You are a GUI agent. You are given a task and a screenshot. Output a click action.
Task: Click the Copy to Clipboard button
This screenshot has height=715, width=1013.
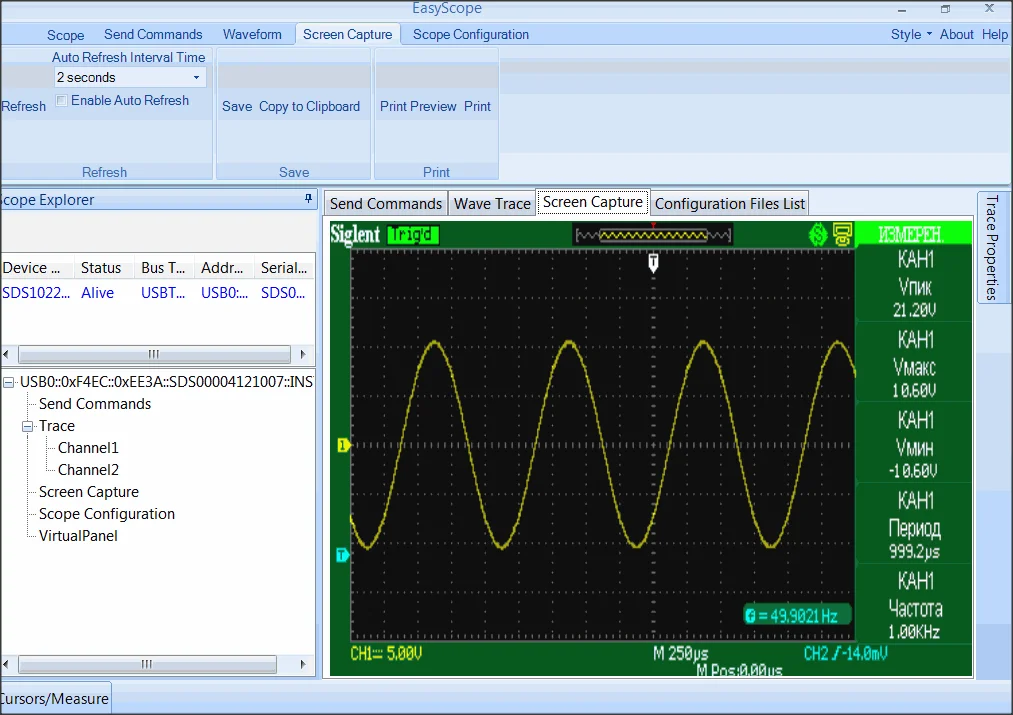[x=309, y=106]
